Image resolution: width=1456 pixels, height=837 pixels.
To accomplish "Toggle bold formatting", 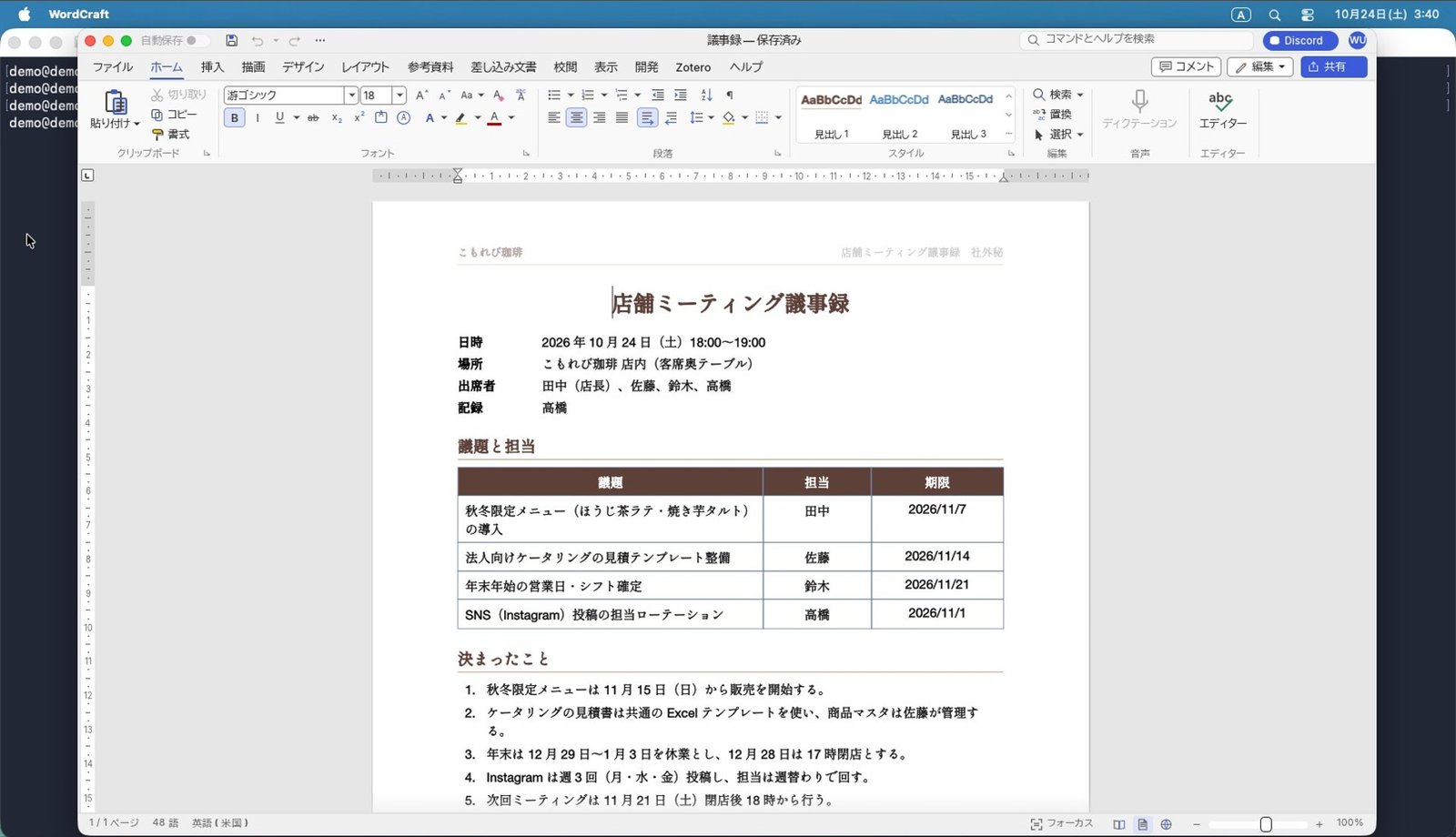I will click(x=234, y=117).
